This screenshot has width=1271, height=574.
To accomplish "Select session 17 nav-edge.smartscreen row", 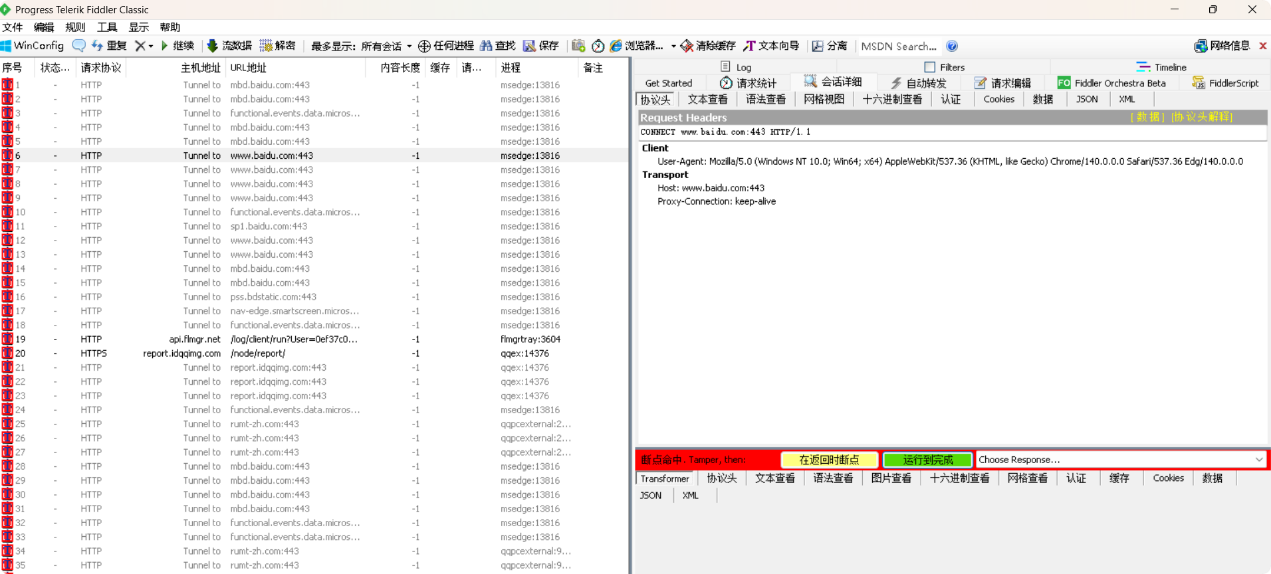I will point(314,311).
